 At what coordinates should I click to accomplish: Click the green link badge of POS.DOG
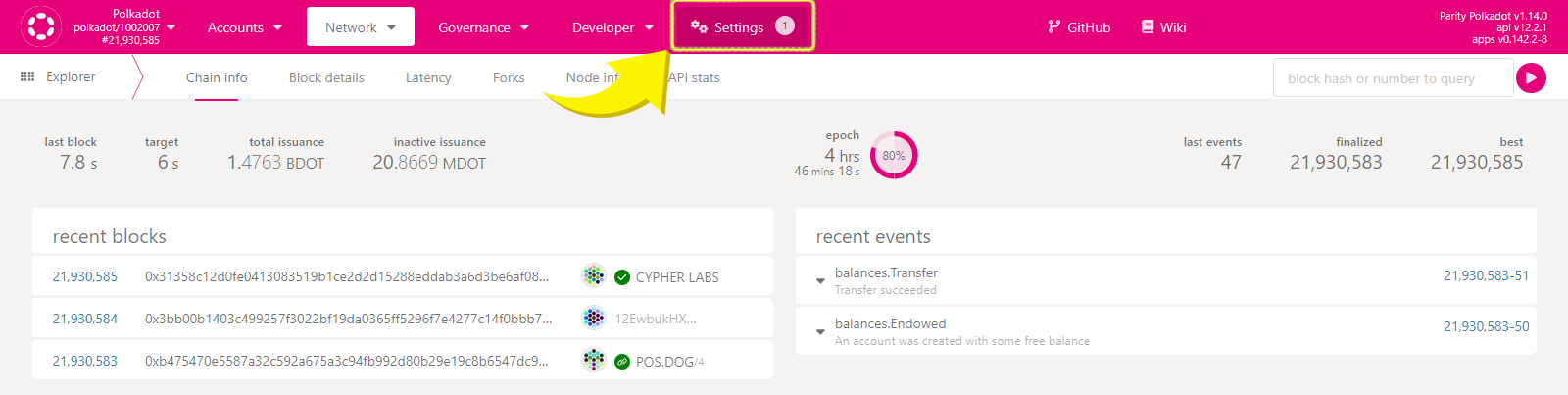622,362
